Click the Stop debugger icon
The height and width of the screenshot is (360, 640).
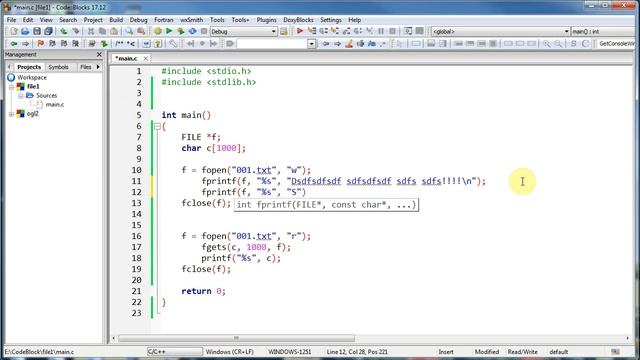tap(392, 31)
